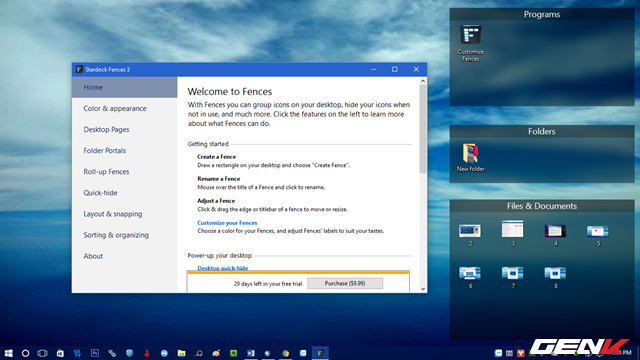
Task: Click the Rename a Fence heading
Action: click(218, 179)
